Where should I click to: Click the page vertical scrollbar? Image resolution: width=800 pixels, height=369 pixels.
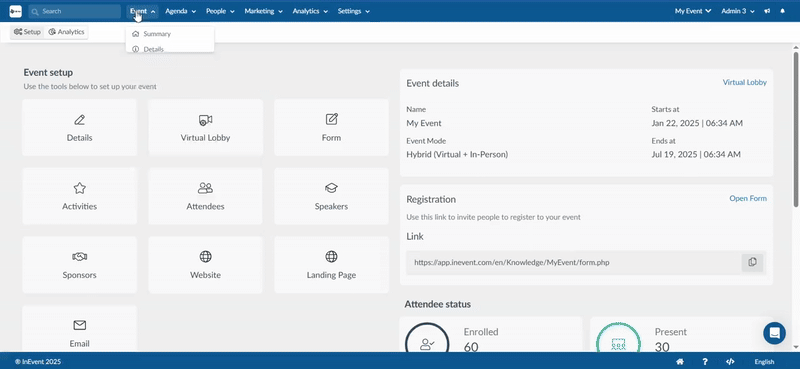pos(796,128)
